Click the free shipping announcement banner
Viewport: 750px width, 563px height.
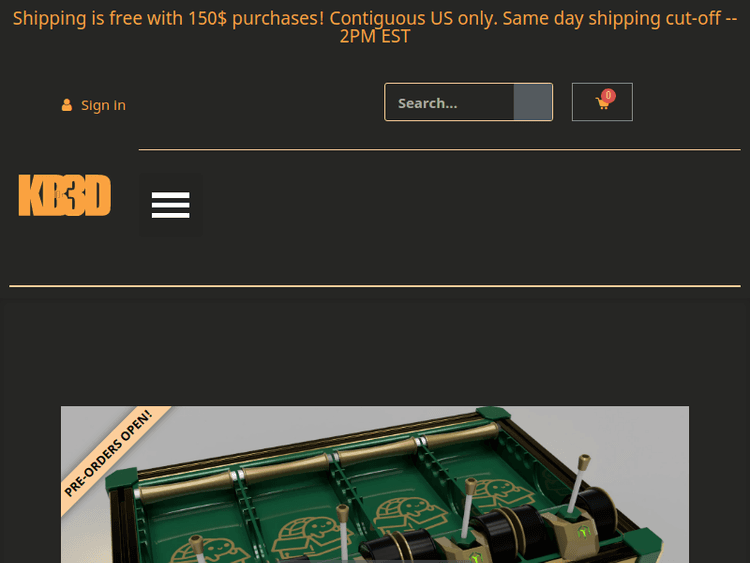[x=375, y=27]
